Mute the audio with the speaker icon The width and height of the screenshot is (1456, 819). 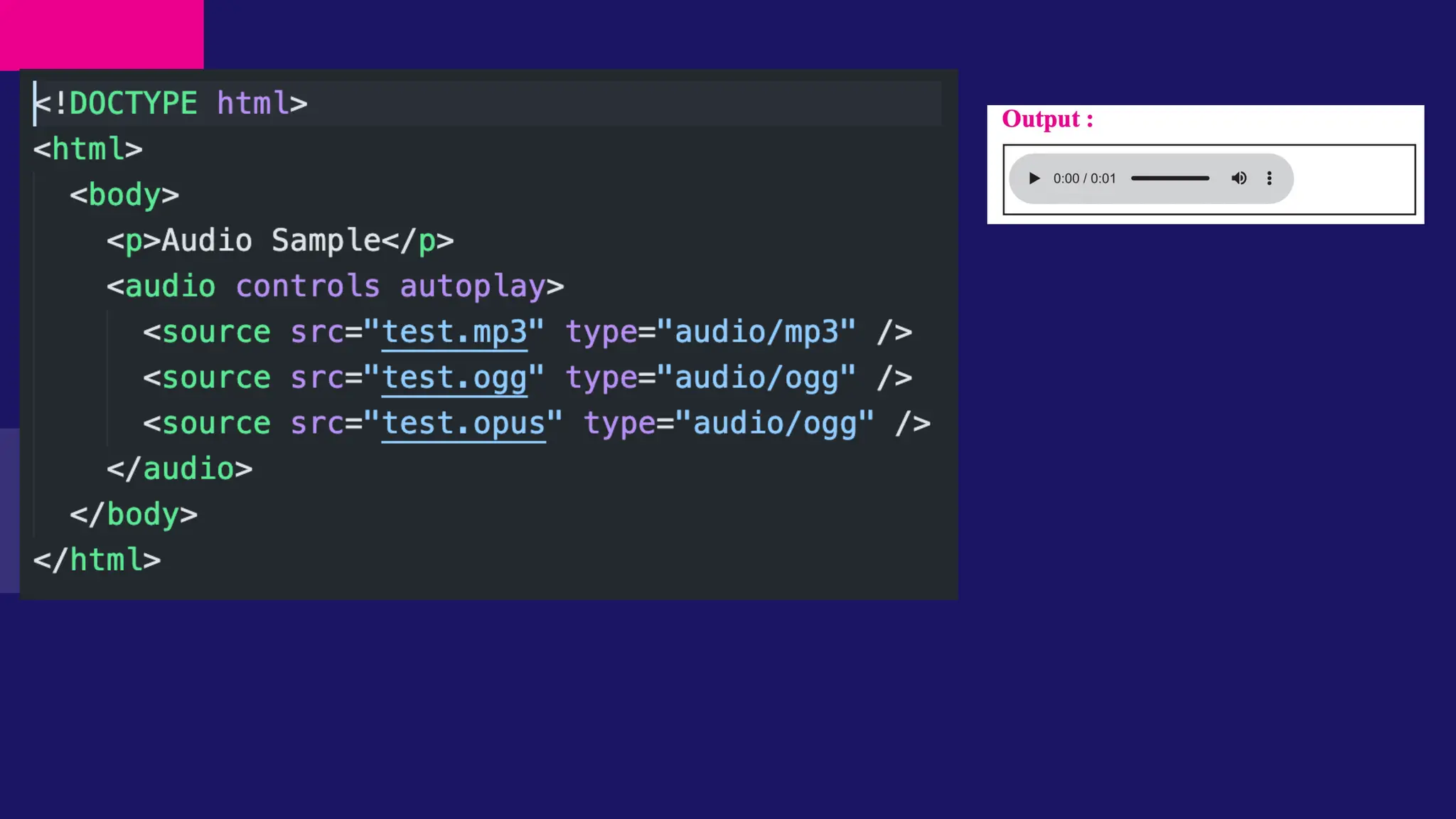click(x=1238, y=178)
